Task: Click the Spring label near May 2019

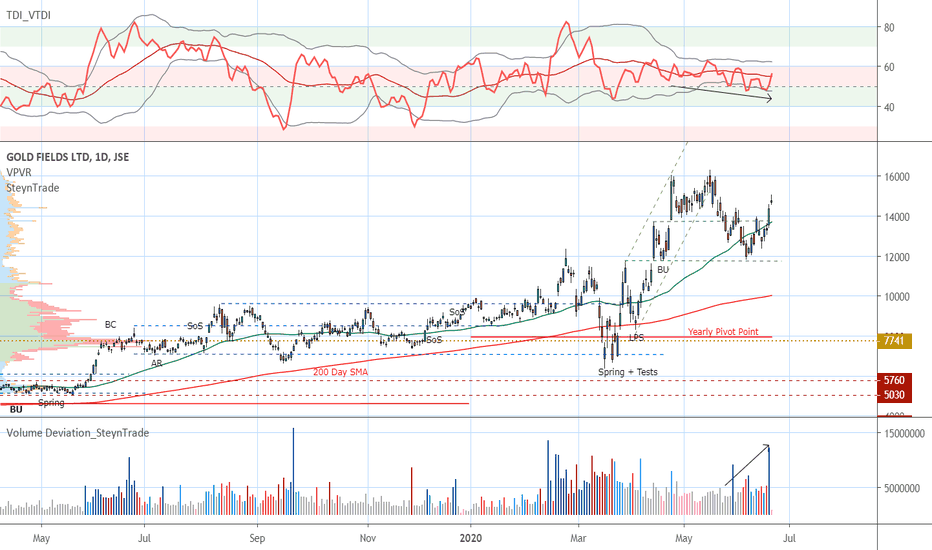Action: pos(51,403)
